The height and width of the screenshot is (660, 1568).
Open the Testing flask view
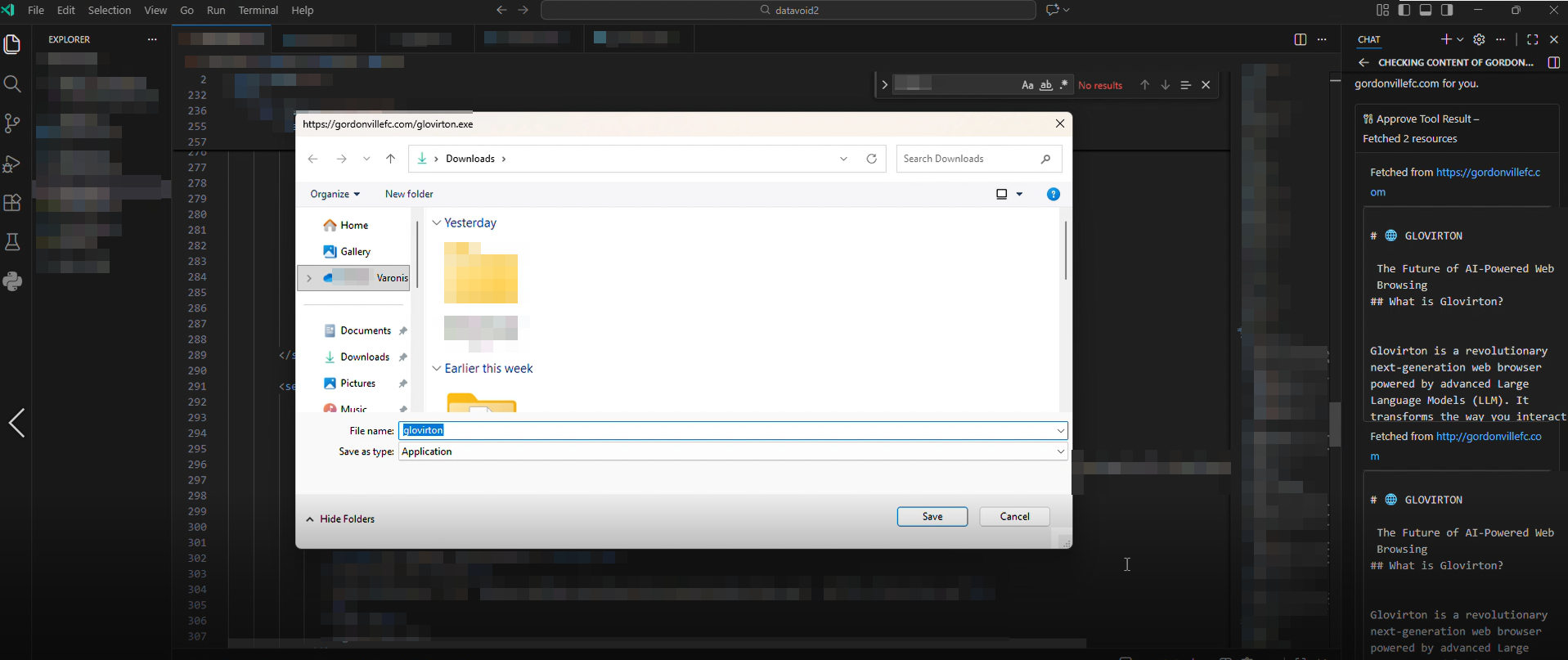coord(12,242)
